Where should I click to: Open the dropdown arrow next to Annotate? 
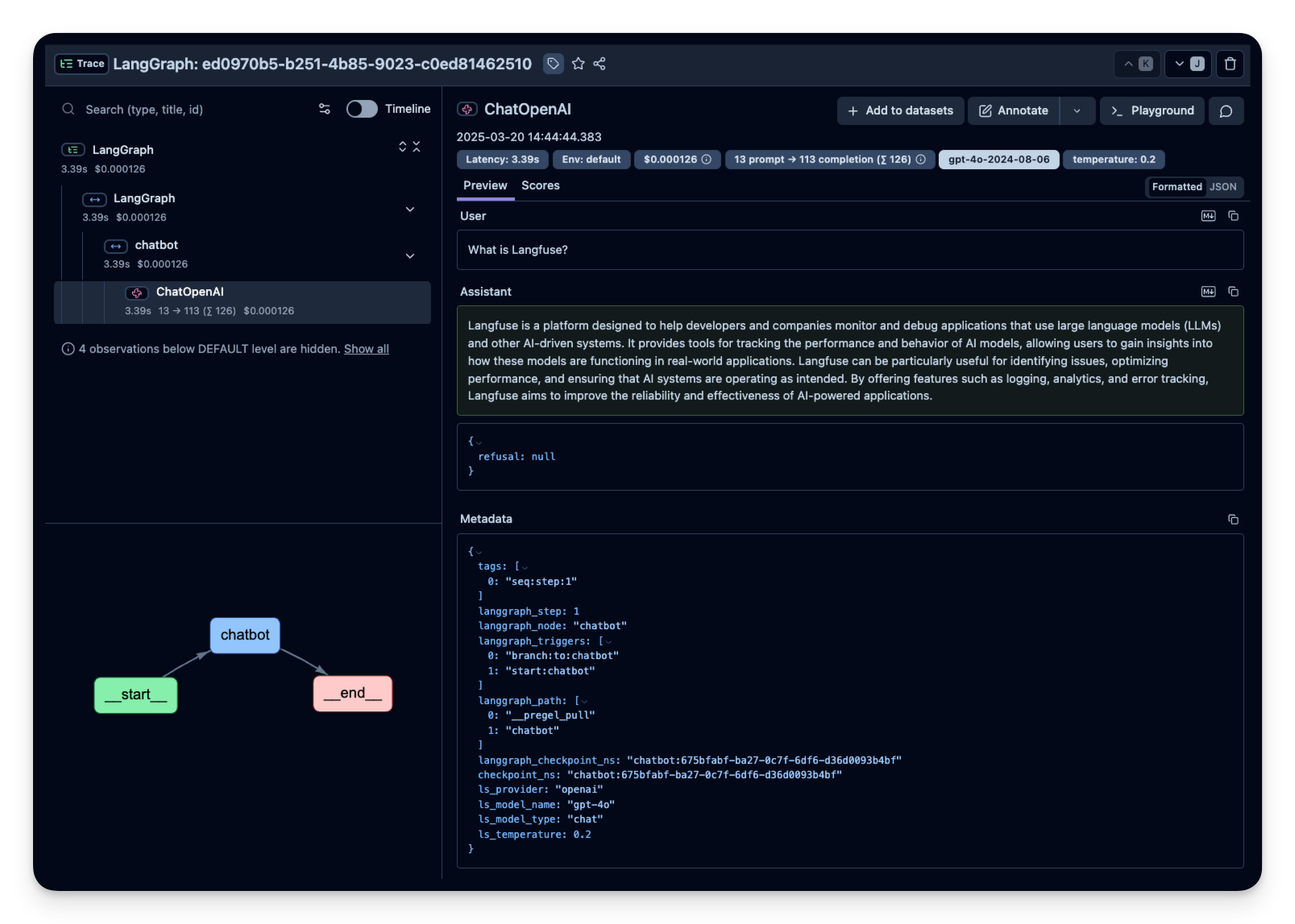(x=1077, y=110)
